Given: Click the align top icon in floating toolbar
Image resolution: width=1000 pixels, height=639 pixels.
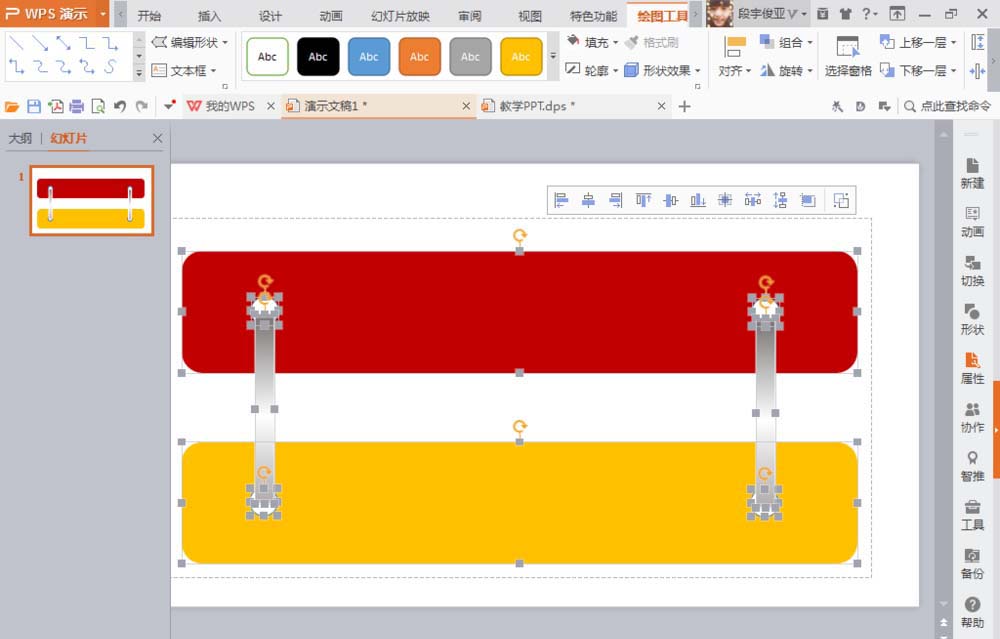Looking at the screenshot, I should click(x=643, y=200).
